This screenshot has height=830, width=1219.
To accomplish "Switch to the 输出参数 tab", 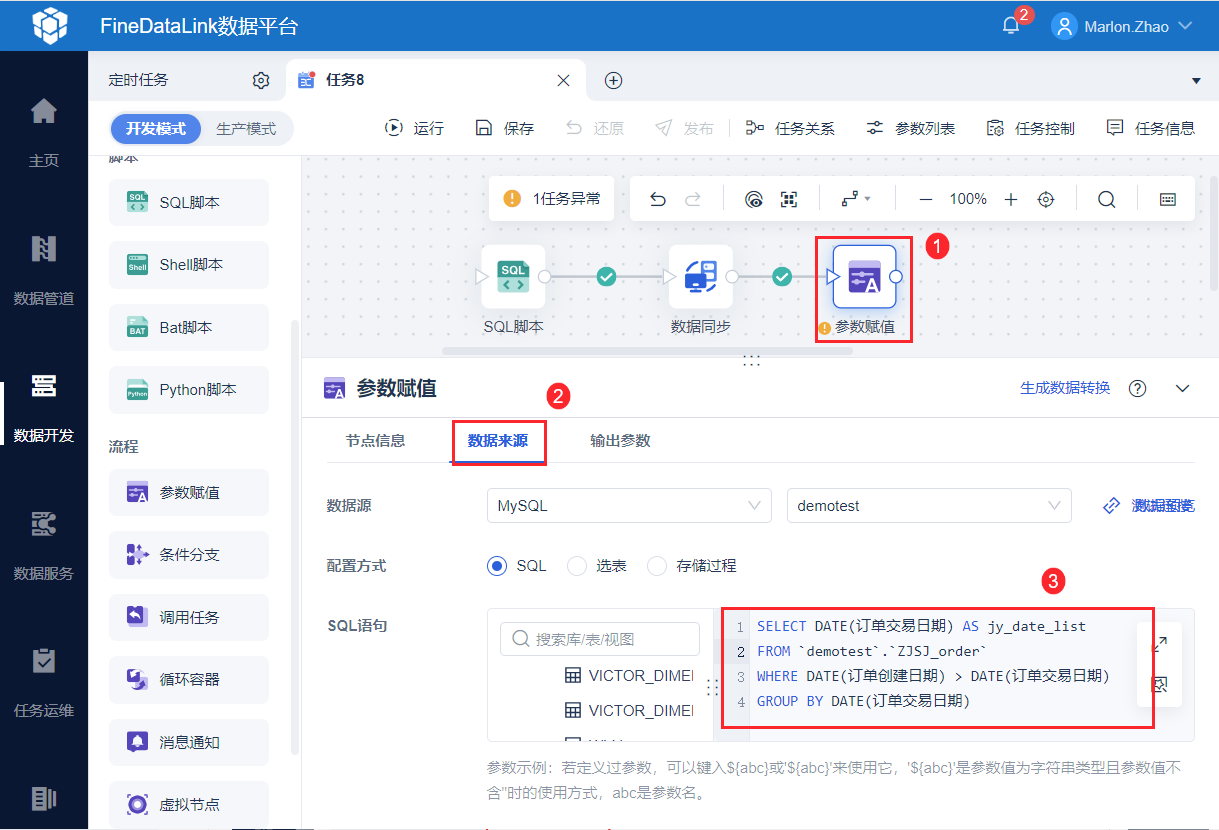I will tap(620, 441).
